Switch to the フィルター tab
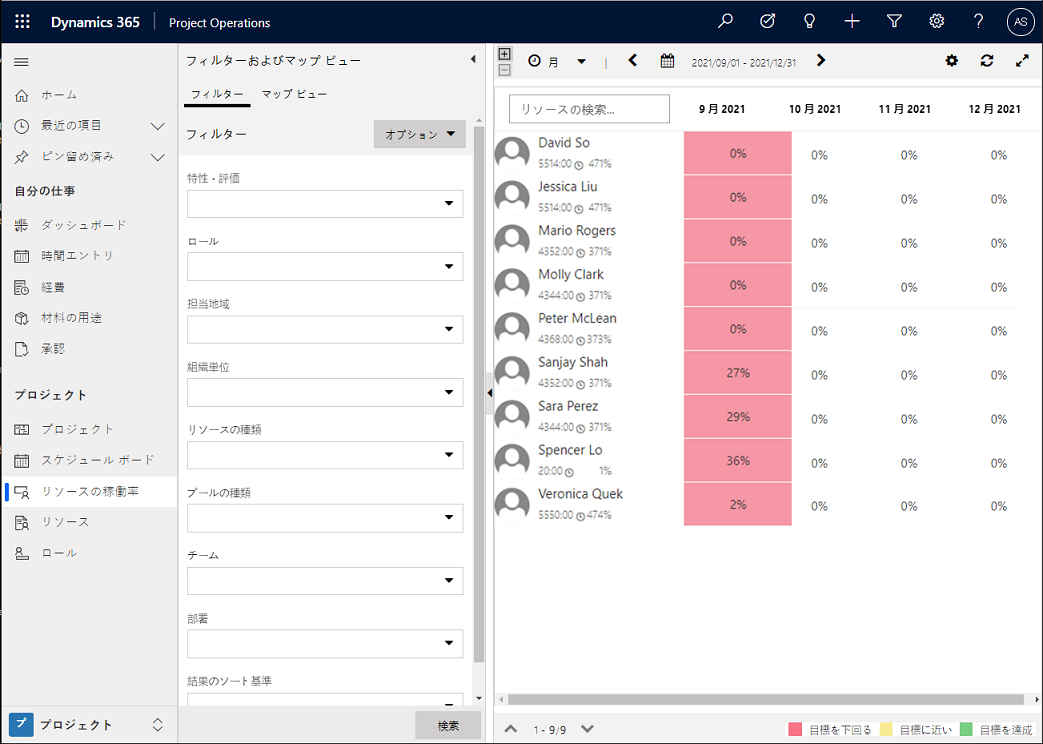This screenshot has height=744, width=1043. click(x=217, y=94)
